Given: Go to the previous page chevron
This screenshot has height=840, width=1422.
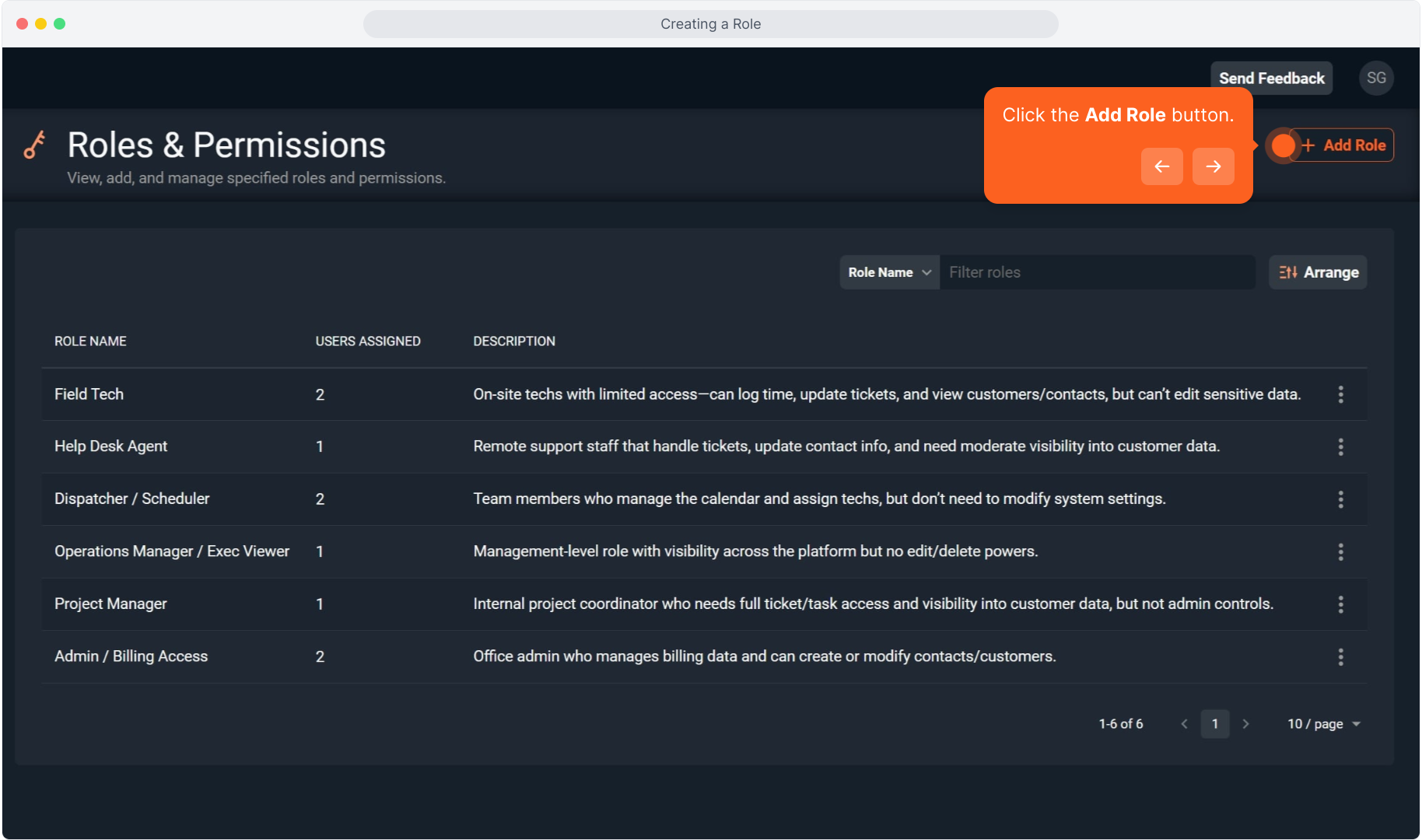Looking at the screenshot, I should pyautogui.click(x=1184, y=724).
